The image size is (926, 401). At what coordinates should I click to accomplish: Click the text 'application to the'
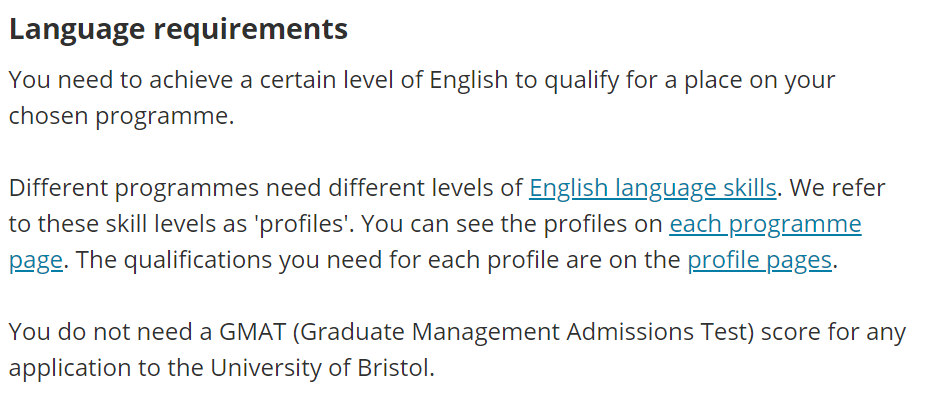point(106,369)
